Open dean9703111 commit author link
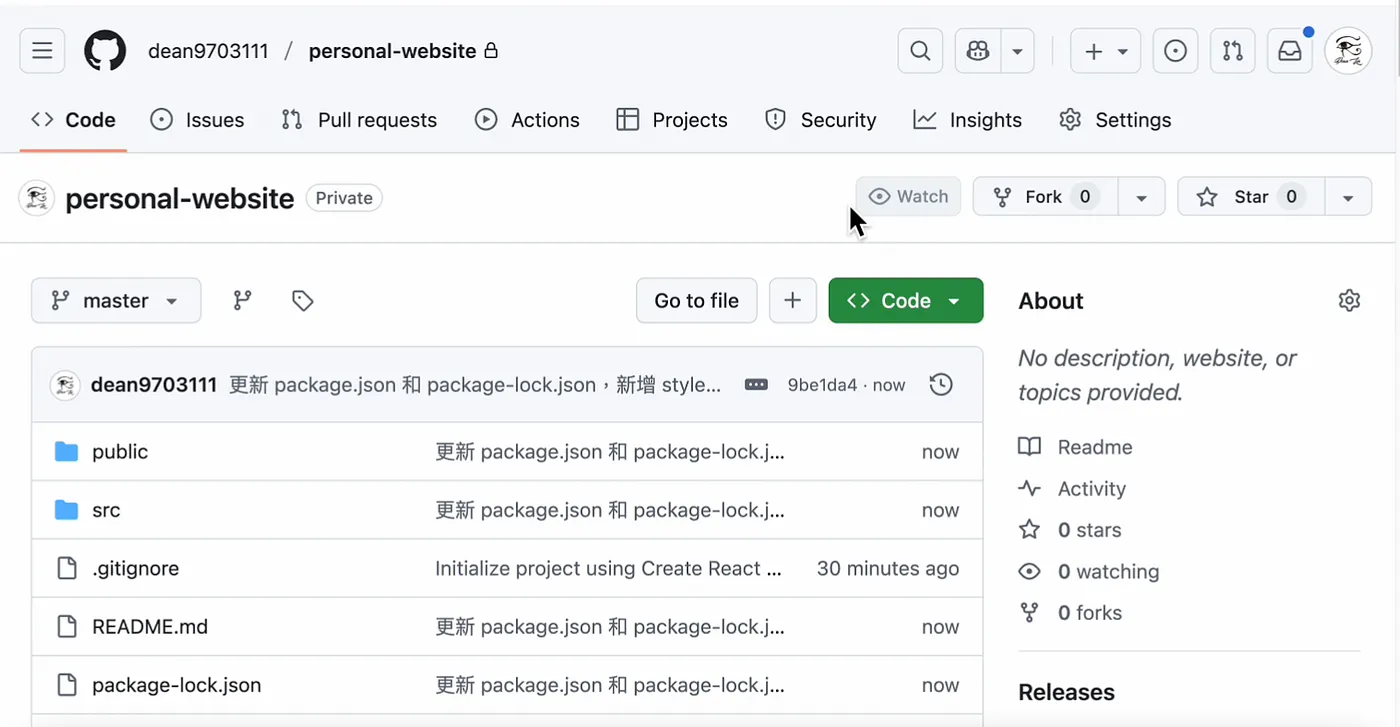The image size is (1400, 727). click(x=154, y=385)
